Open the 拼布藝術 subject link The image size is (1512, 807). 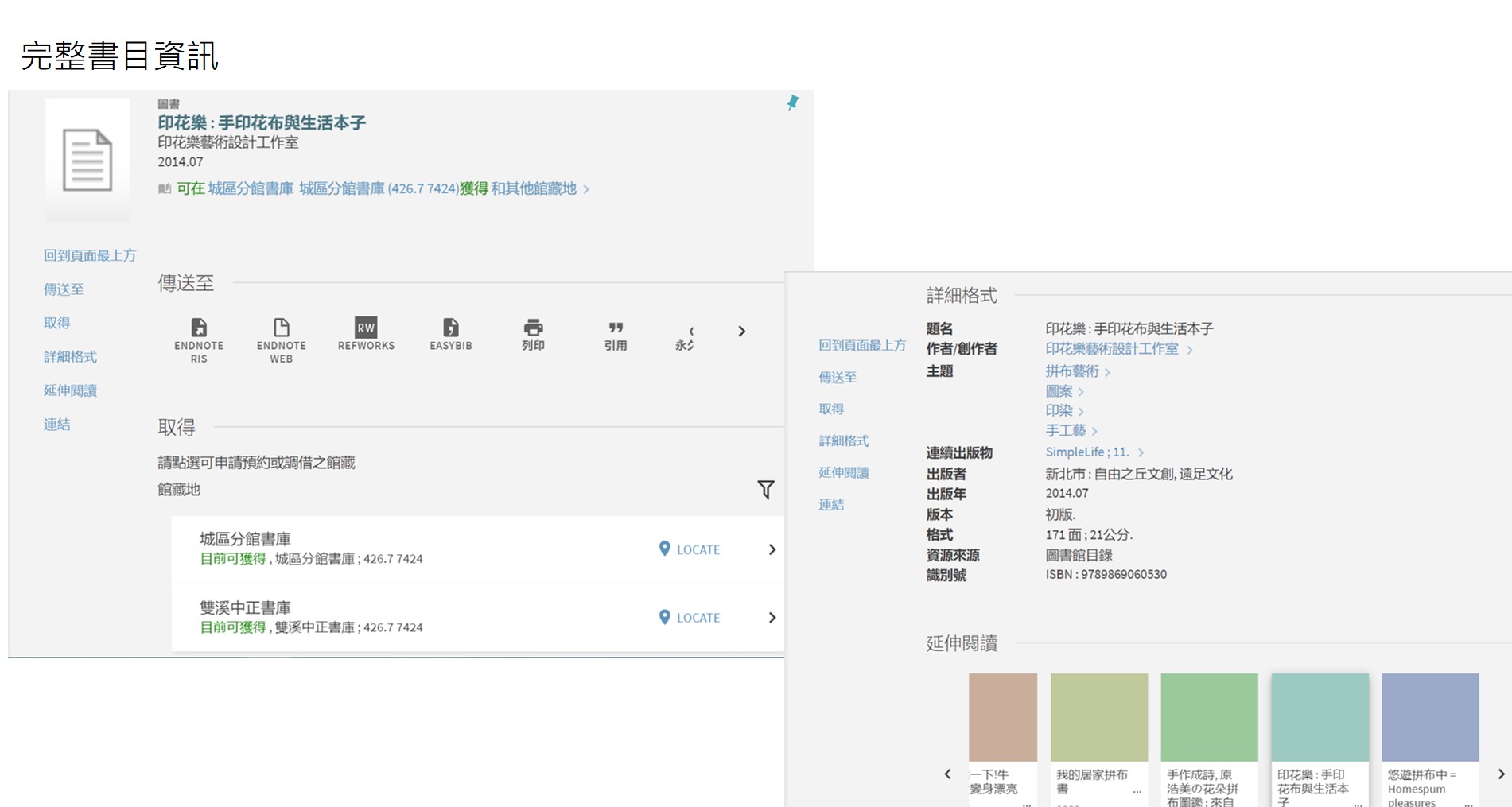click(1072, 371)
